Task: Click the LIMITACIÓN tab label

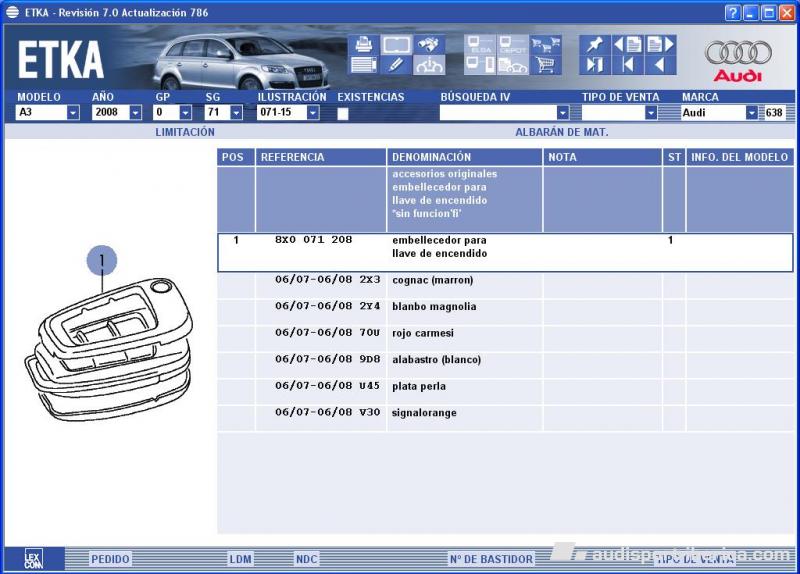Action: tap(185, 132)
